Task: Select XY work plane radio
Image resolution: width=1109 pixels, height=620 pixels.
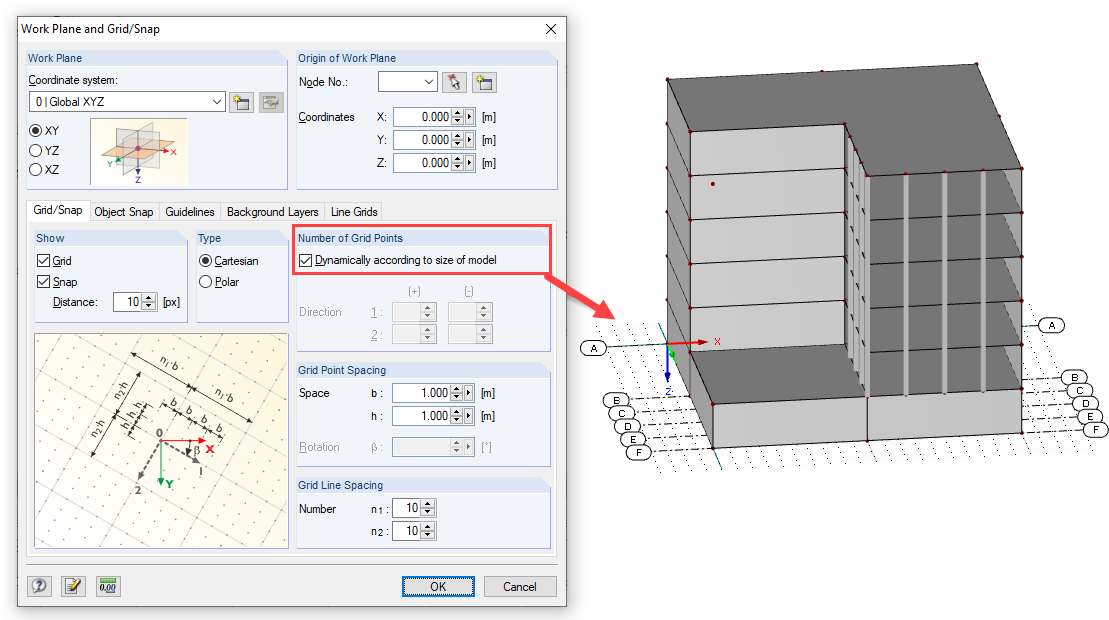Action: [x=35, y=131]
